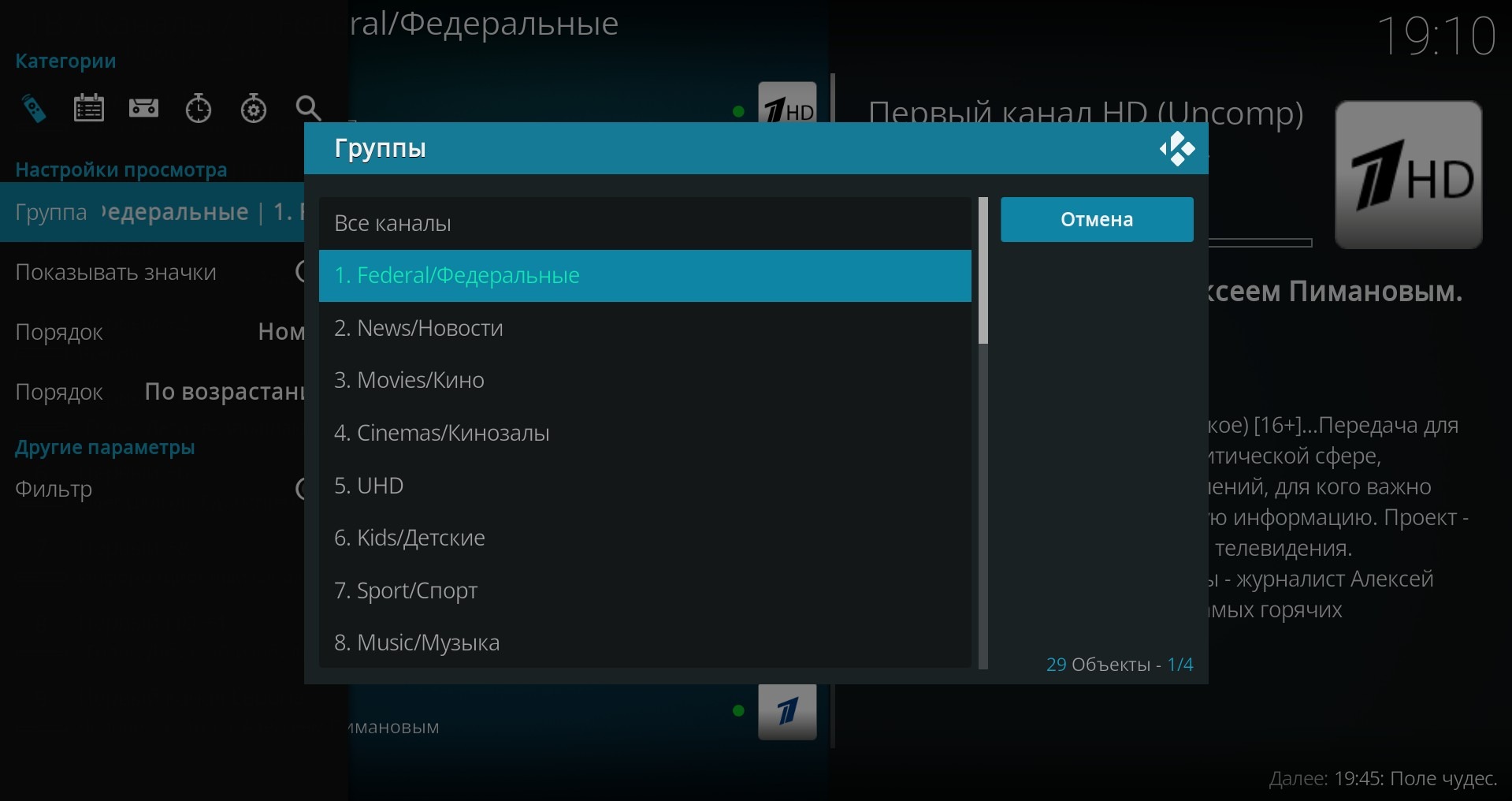Open the Channels category remote icon
Screen dimensions: 1512x801
click(34, 109)
